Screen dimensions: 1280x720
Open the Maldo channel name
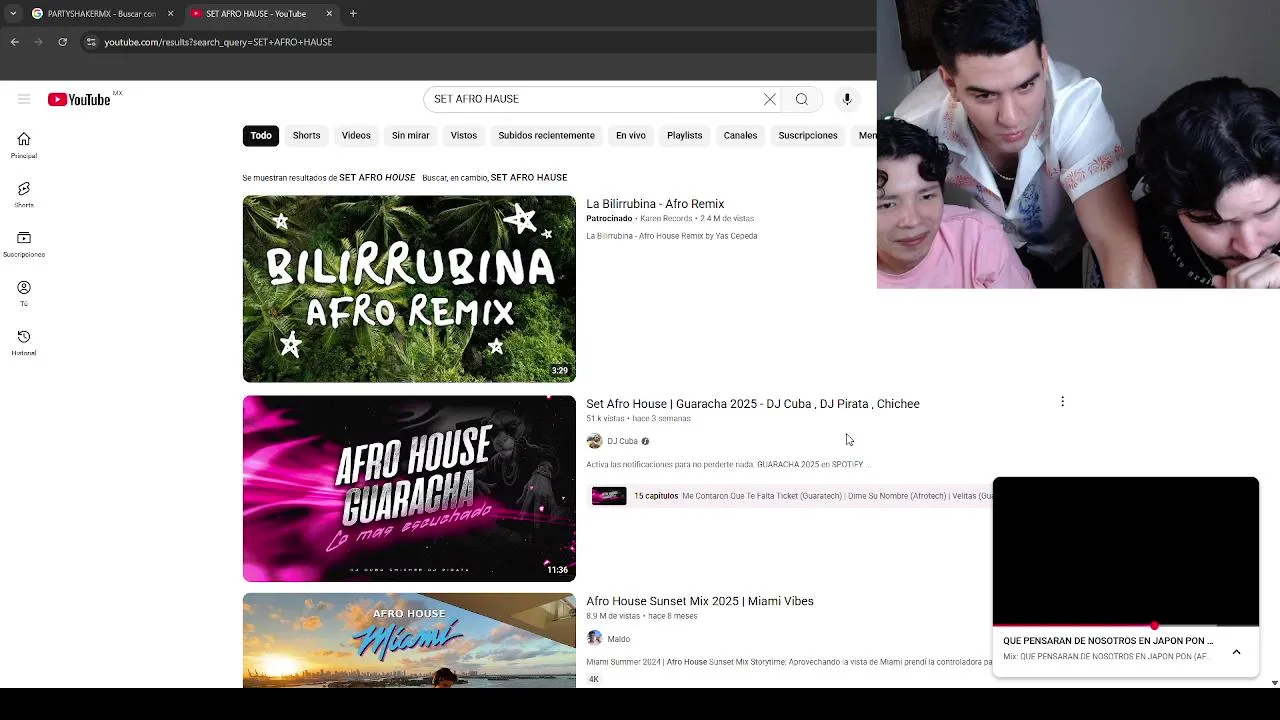click(x=618, y=639)
